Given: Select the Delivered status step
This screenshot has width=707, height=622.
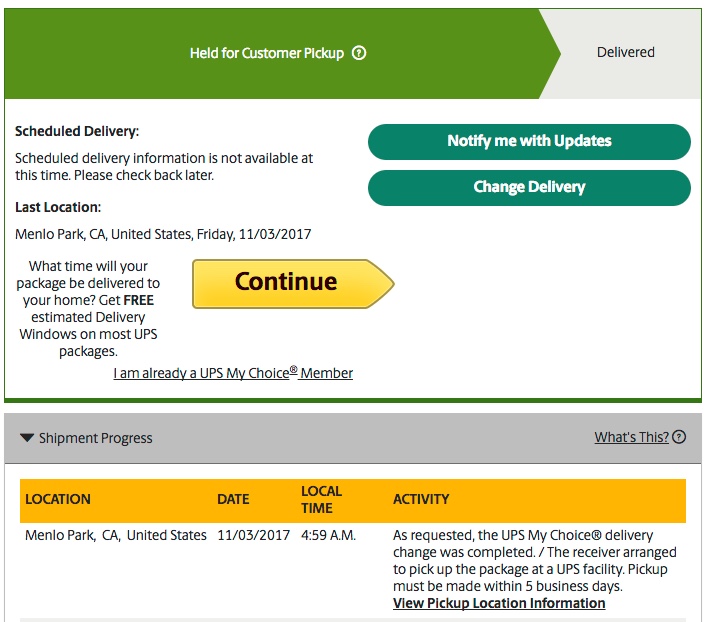Looking at the screenshot, I should [x=626, y=52].
